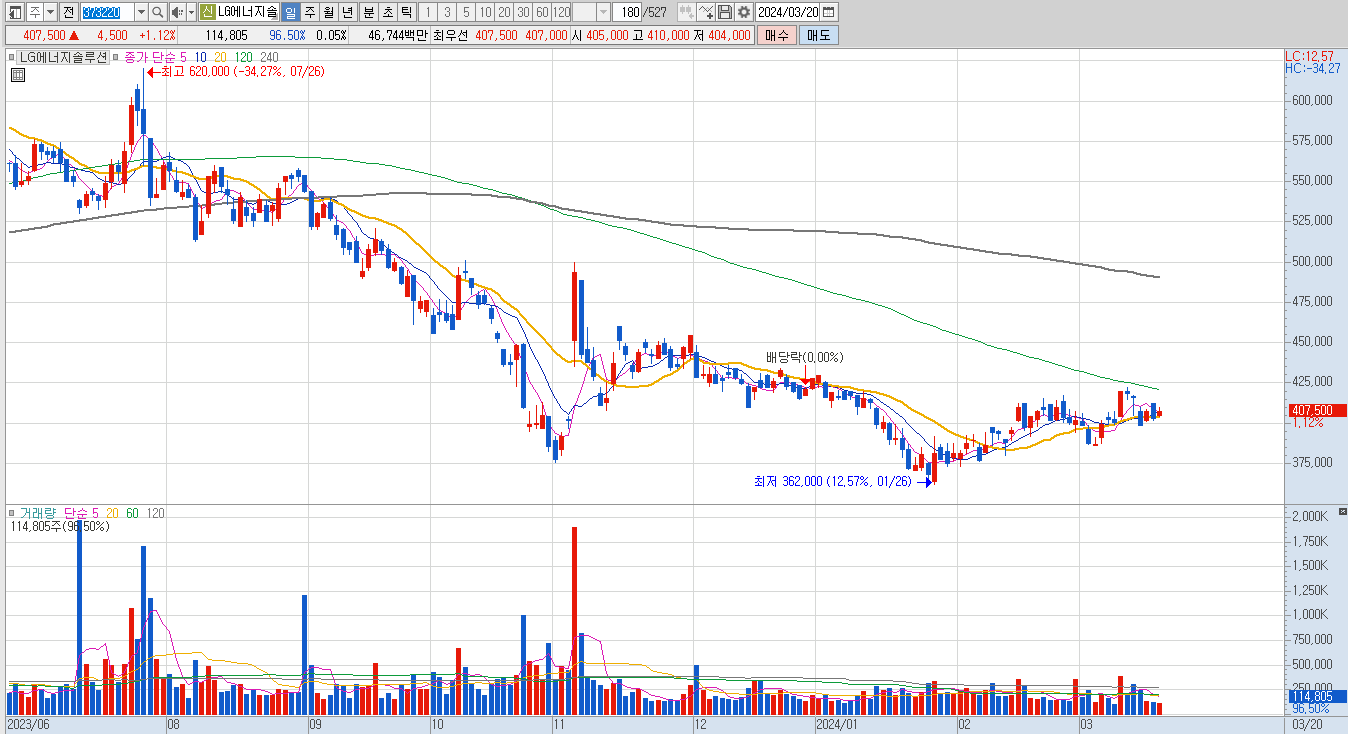
Task: Click the 114,805주 volume text
Action: point(59,526)
